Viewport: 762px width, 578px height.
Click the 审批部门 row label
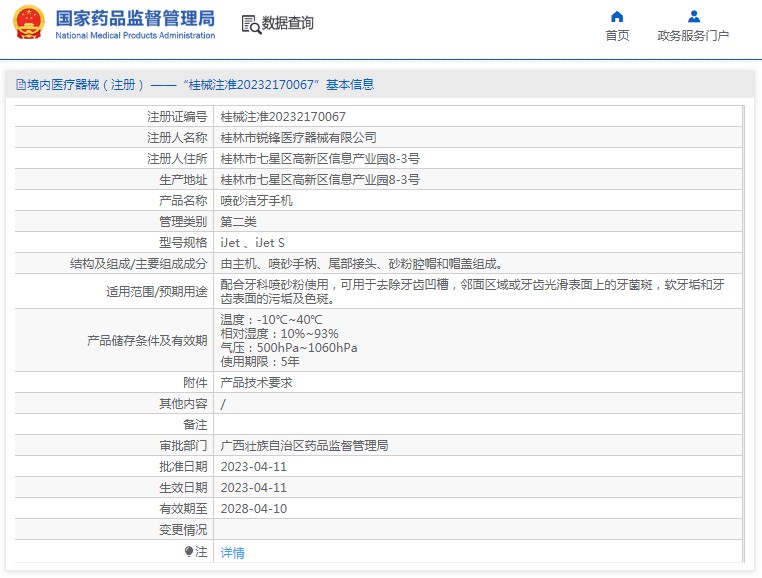(x=183, y=445)
